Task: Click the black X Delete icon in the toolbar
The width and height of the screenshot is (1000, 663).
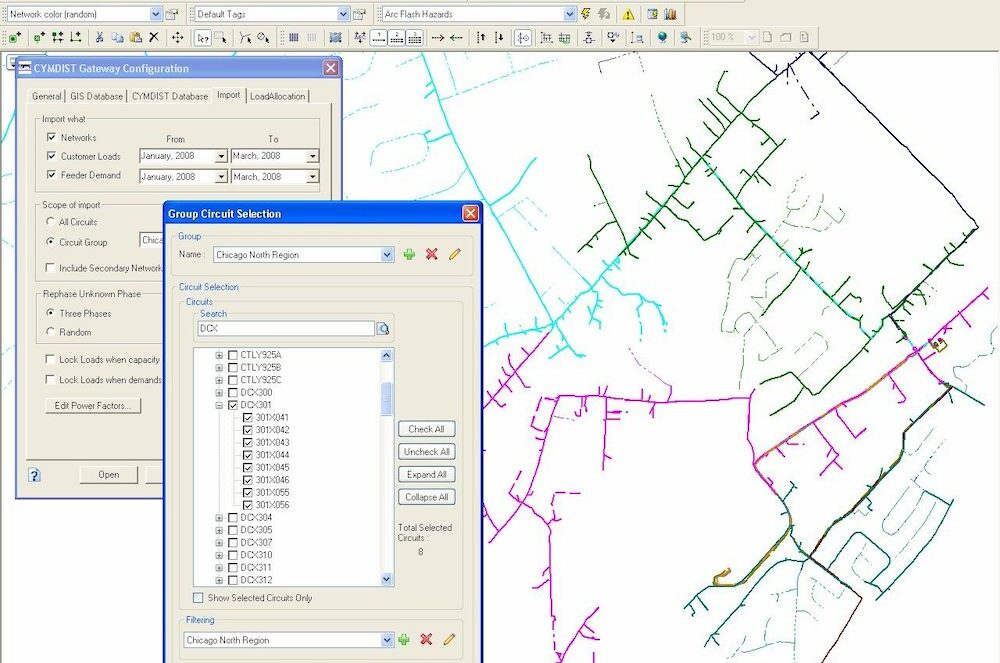Action: coord(154,38)
